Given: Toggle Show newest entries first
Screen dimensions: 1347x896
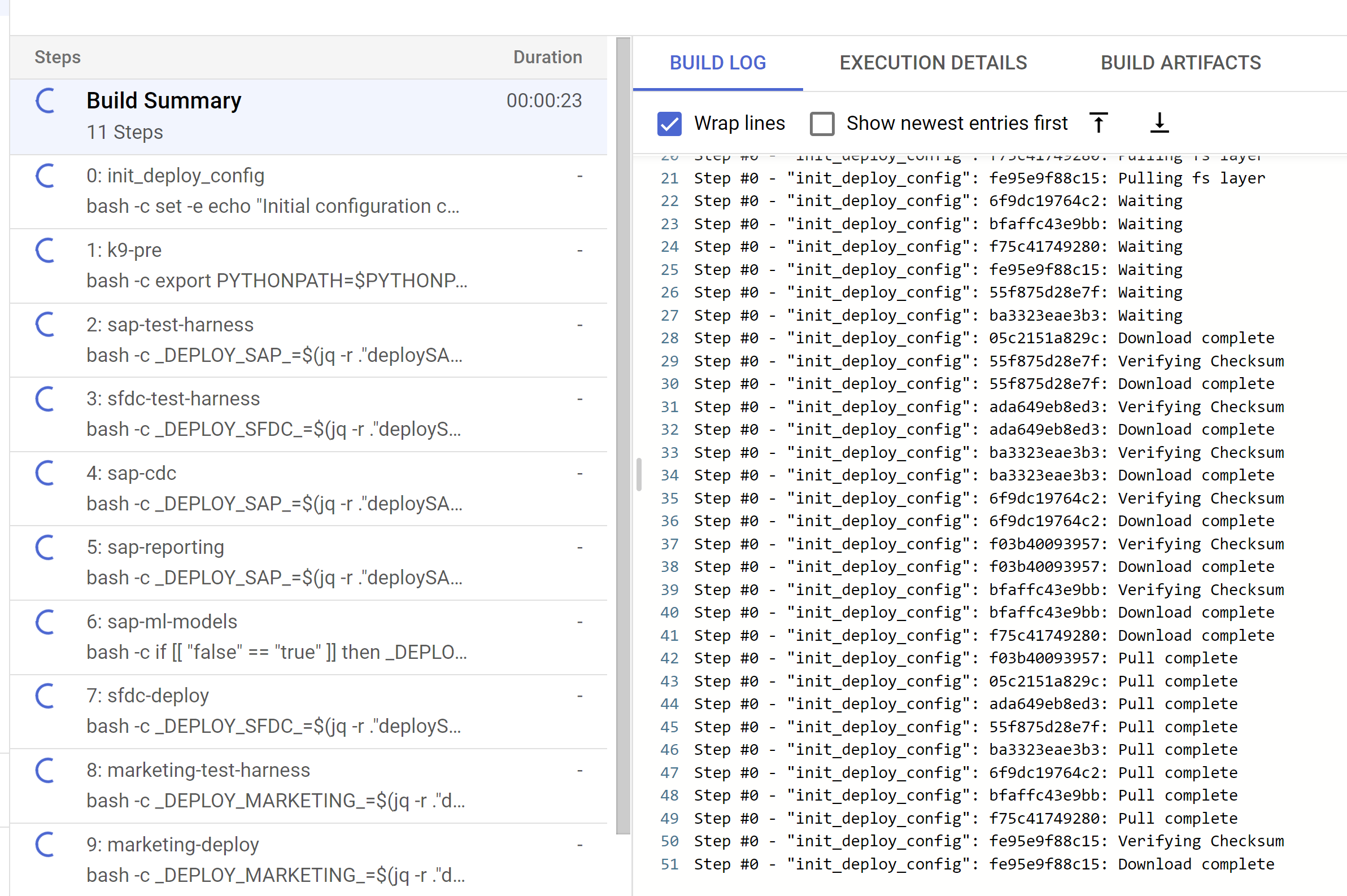Looking at the screenshot, I should coord(823,123).
